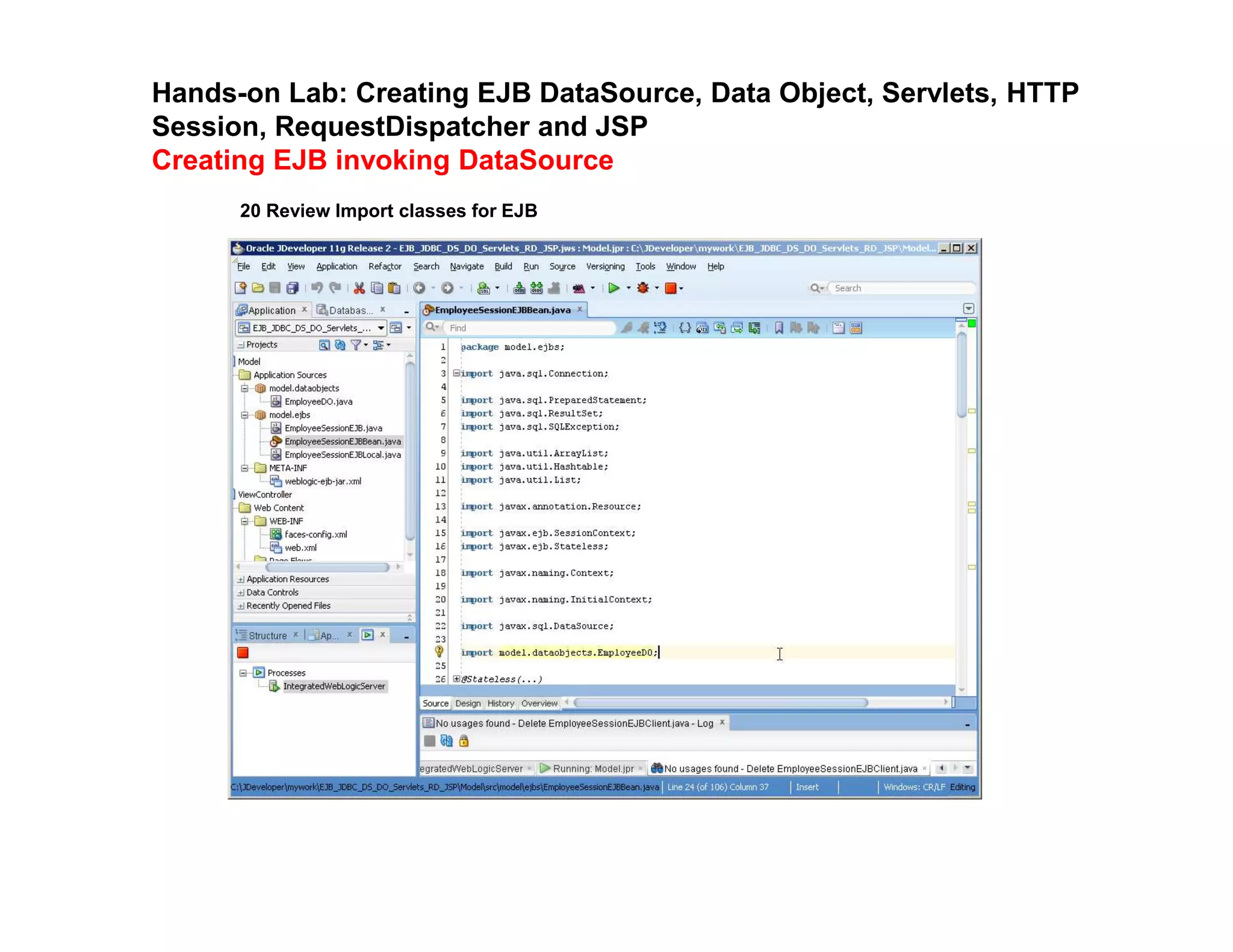The image size is (1233, 952).
Task: Click the New gallery icon in main toolbar
Action: (x=240, y=288)
